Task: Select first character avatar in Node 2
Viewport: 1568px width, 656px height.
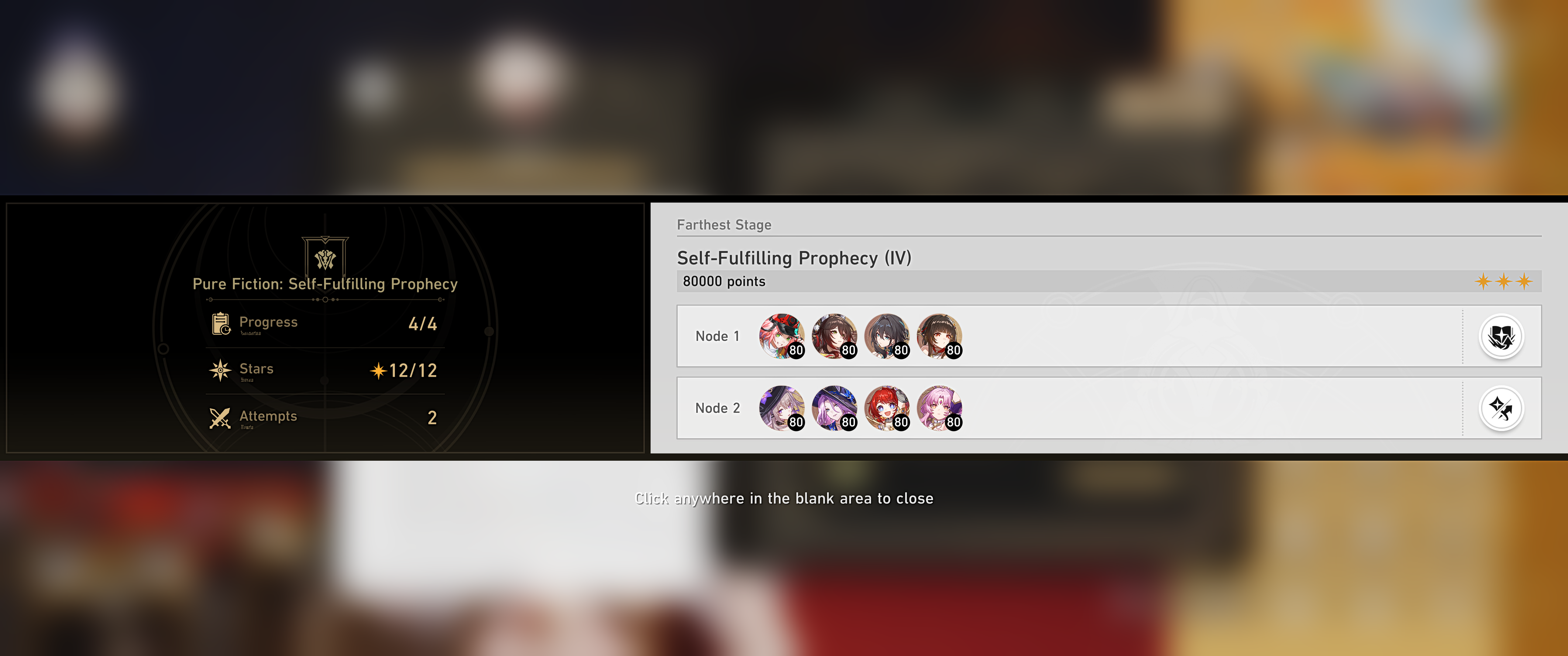Action: [782, 408]
